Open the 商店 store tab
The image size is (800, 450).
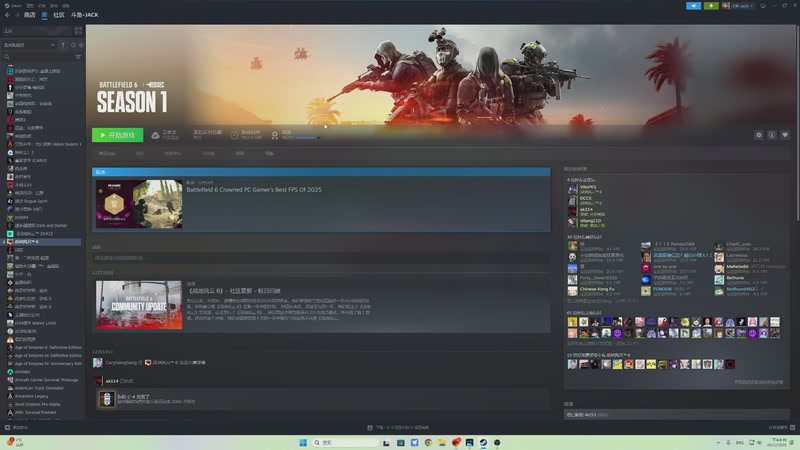30,15
